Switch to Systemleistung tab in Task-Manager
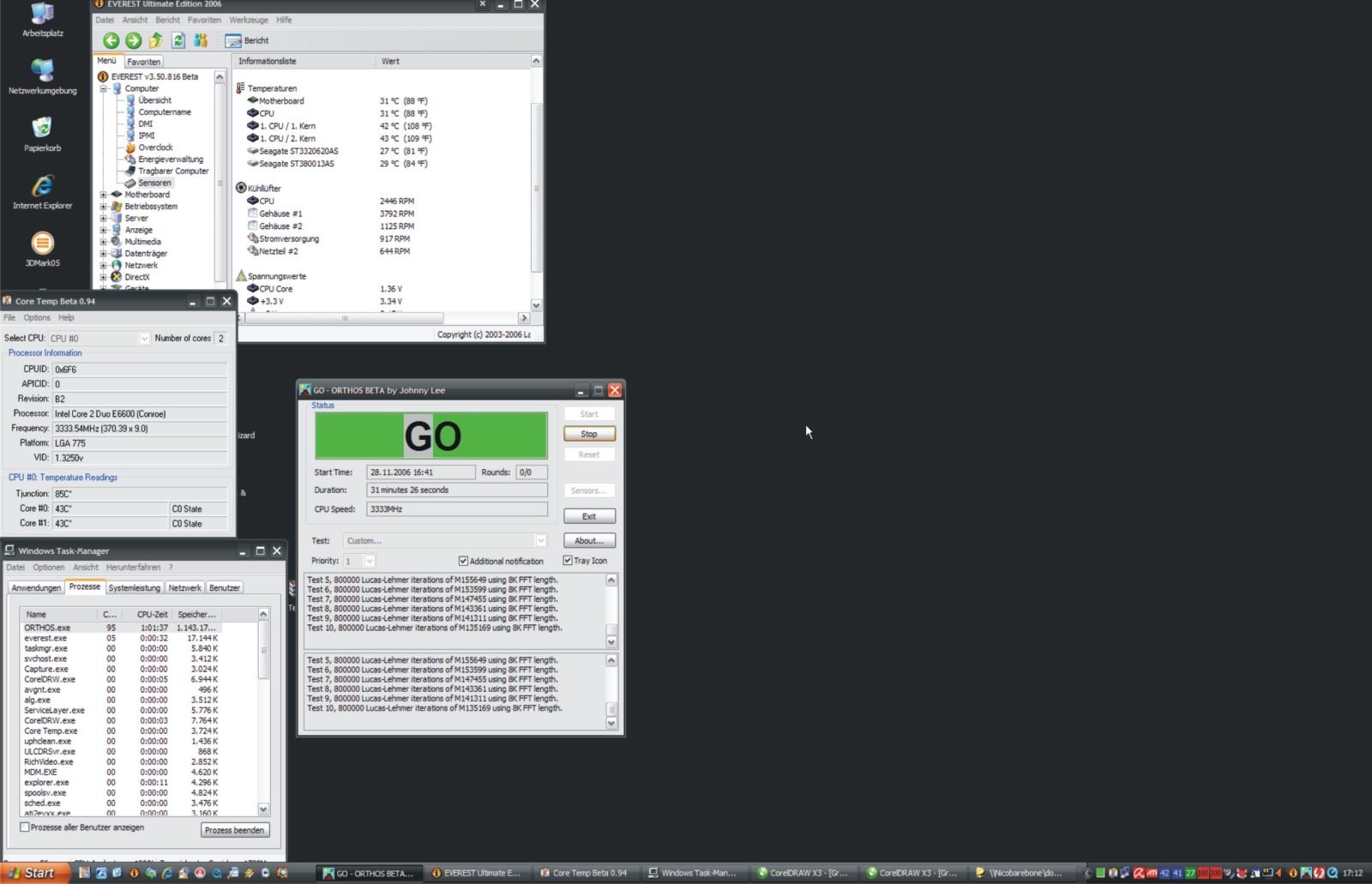 coord(134,588)
